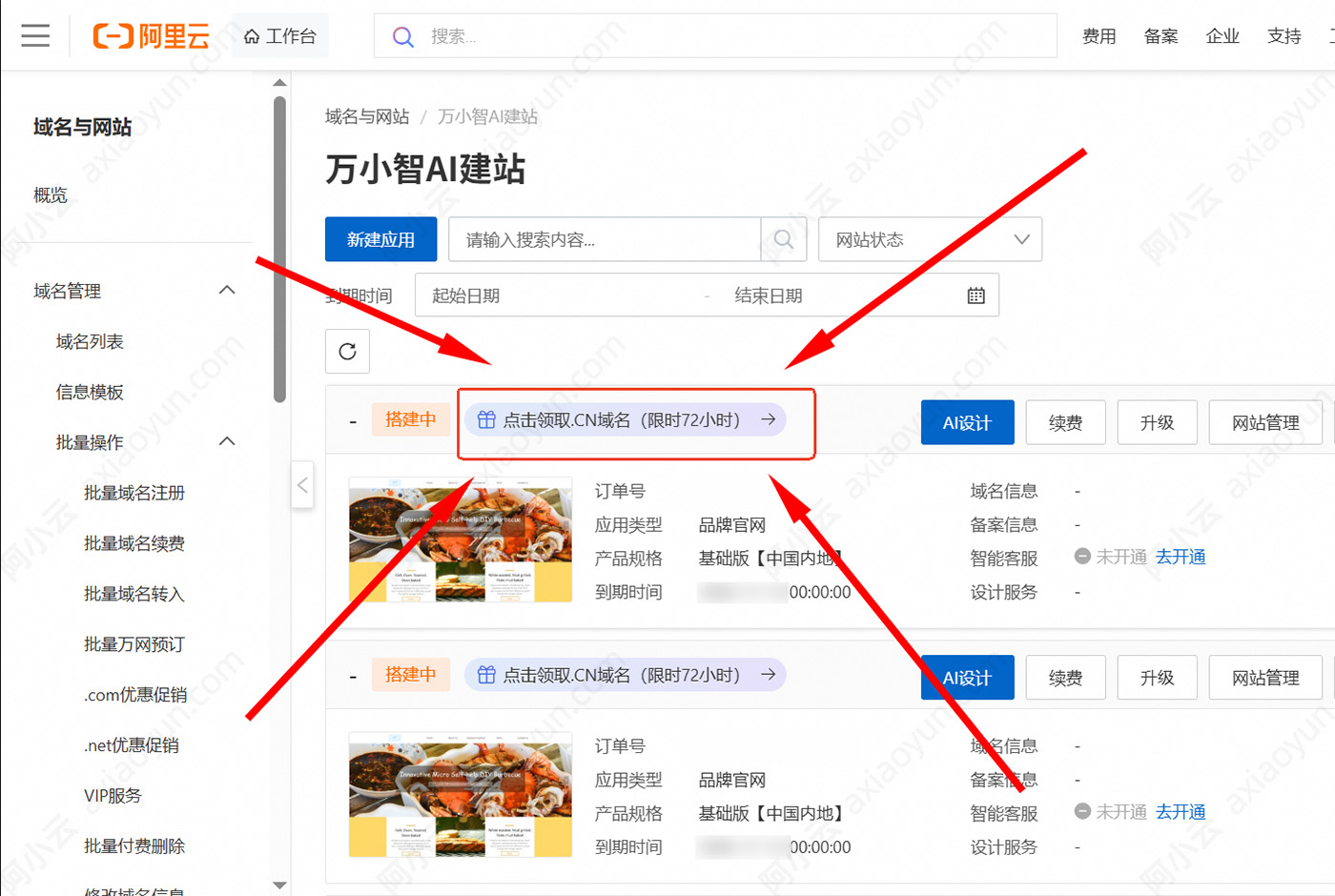Open the 企业 menu
Screen dimensions: 1335x896
(1222, 36)
